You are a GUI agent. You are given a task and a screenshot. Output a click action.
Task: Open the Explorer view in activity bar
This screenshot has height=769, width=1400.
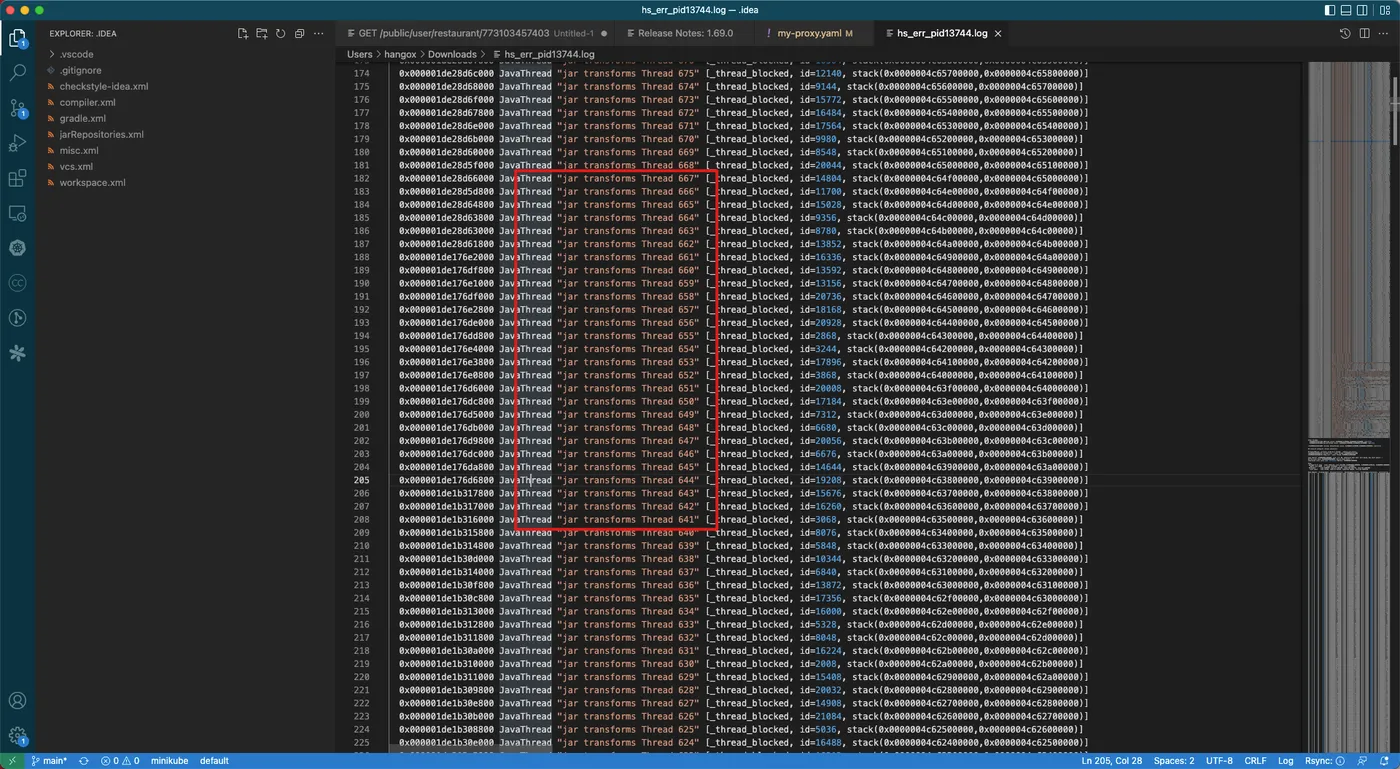(x=17, y=39)
